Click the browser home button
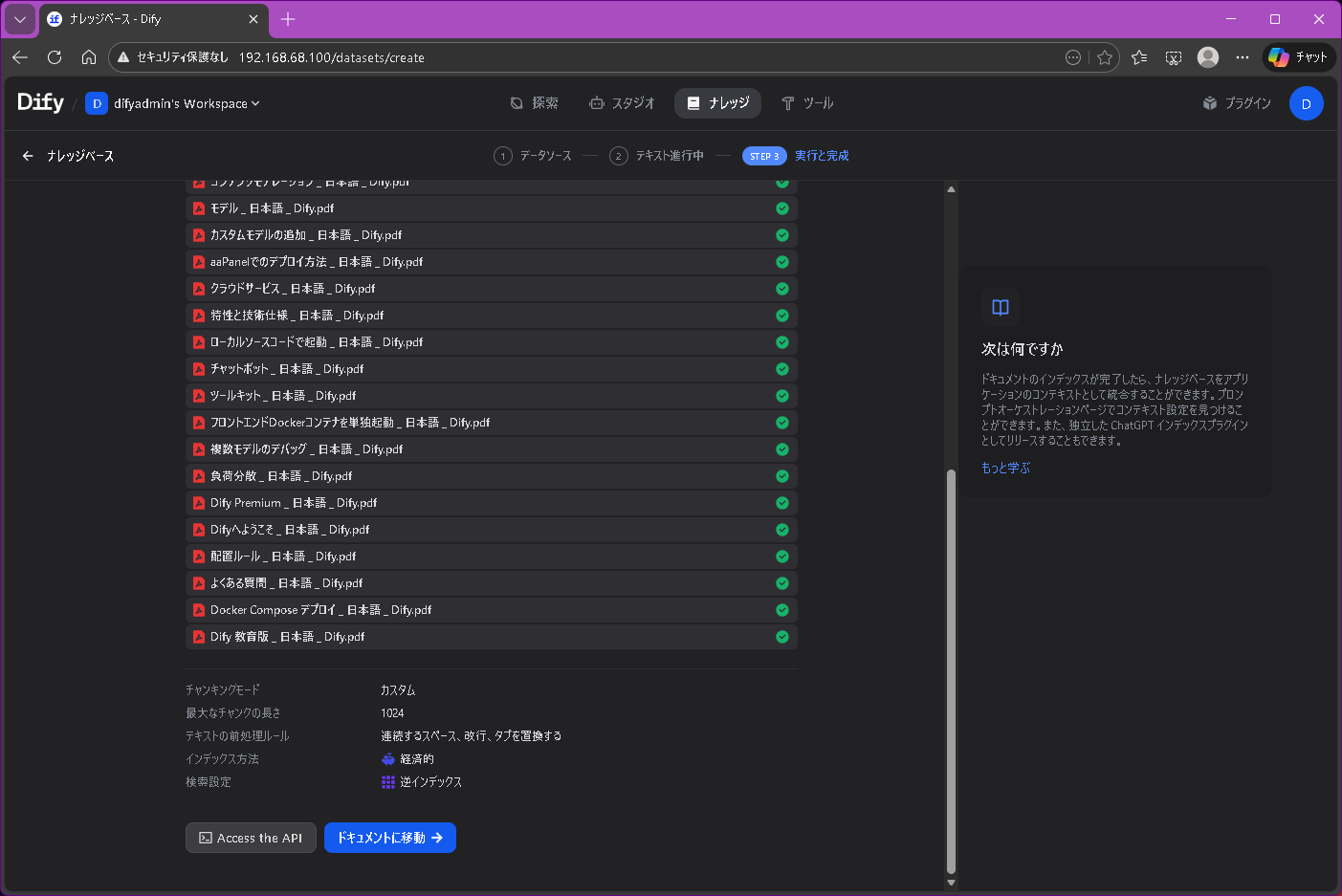Image resolution: width=1342 pixels, height=896 pixels. [x=89, y=57]
